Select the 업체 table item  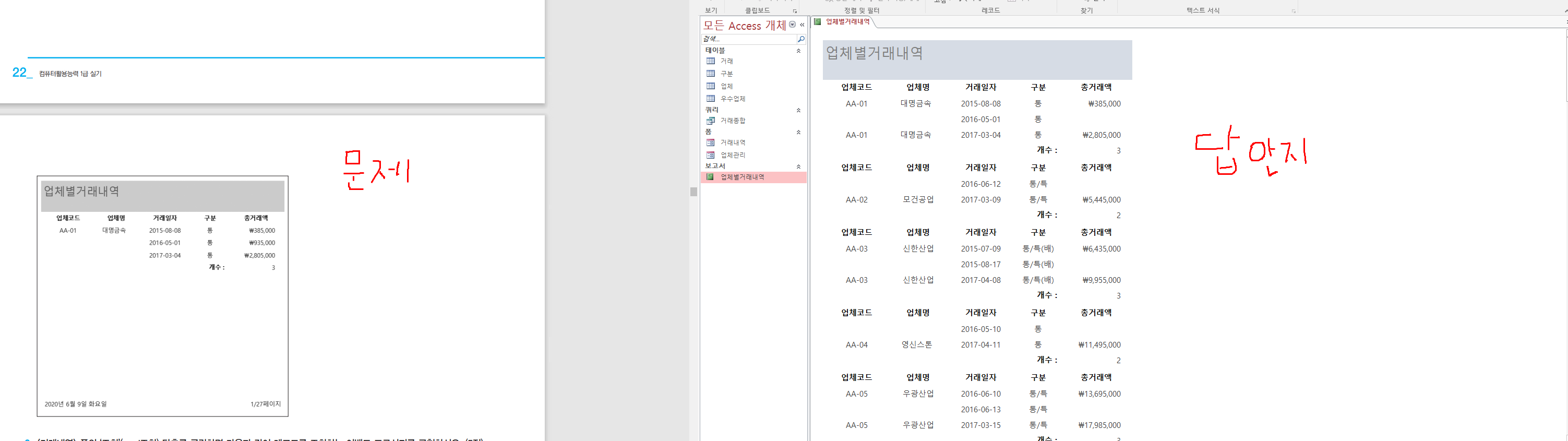tap(726, 87)
